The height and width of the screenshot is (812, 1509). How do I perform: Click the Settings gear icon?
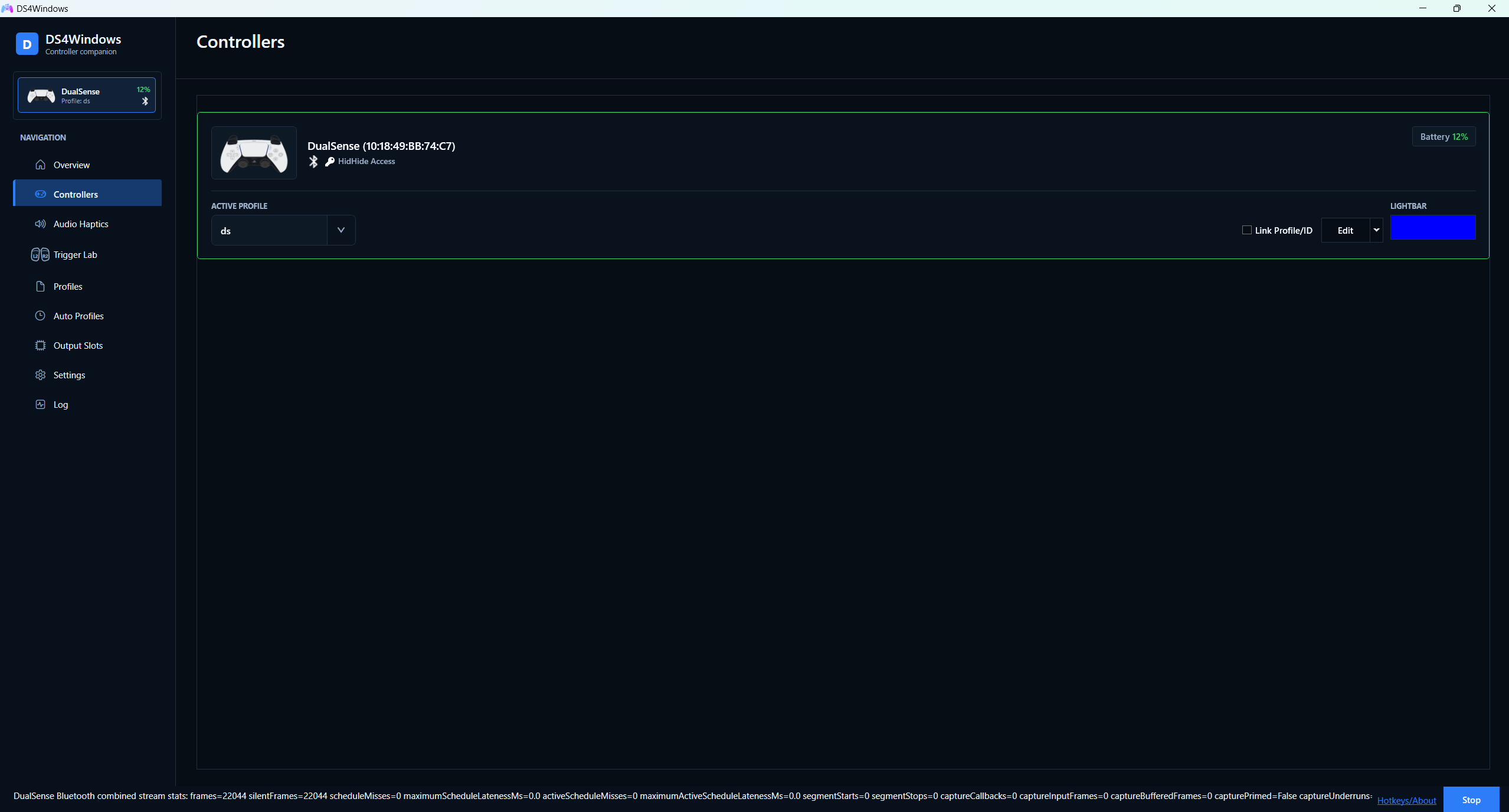click(x=40, y=375)
